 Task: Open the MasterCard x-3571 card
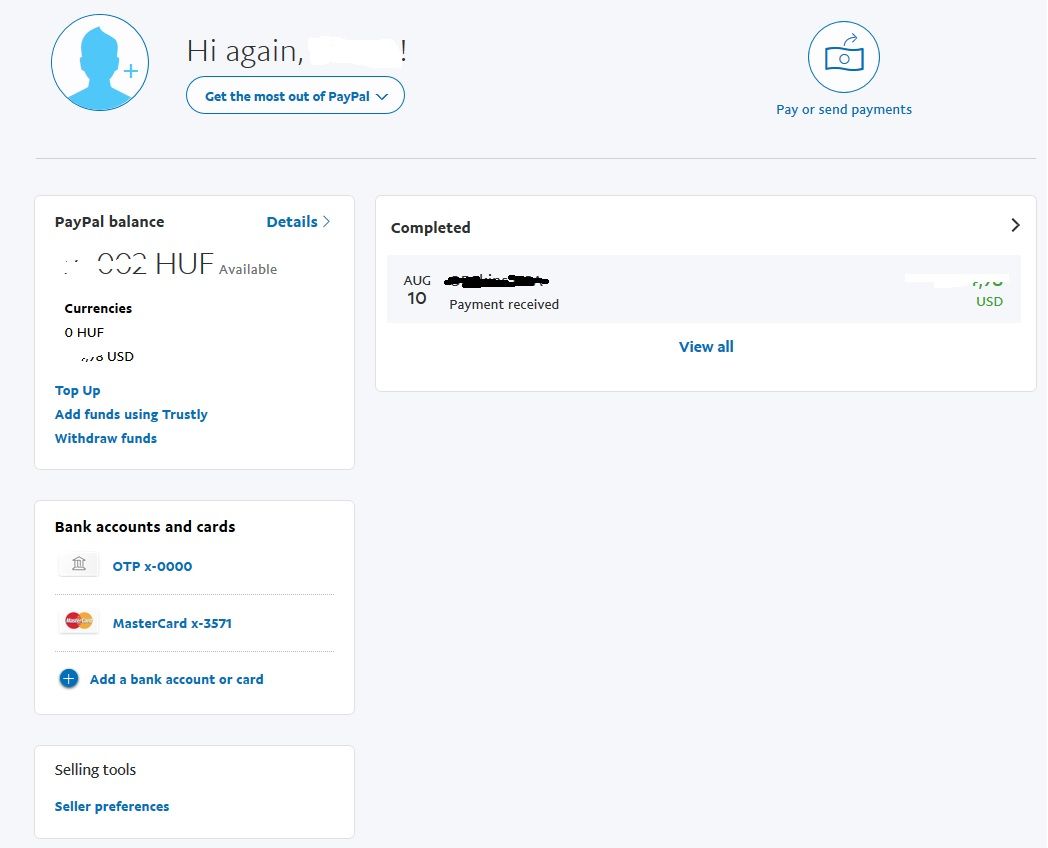coord(172,623)
